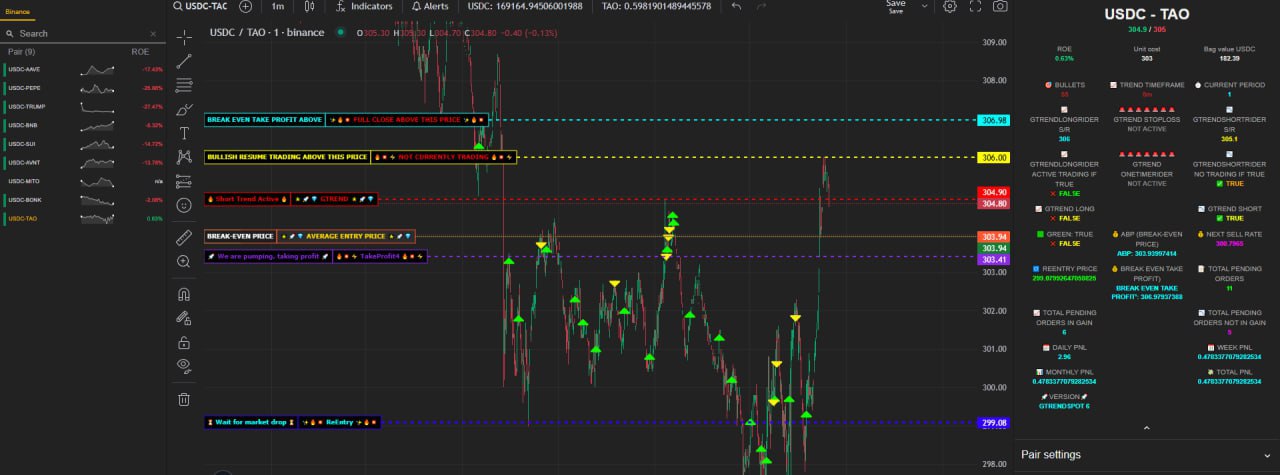
Task: Click the USDC - TAO panel heading
Action: tap(1146, 14)
